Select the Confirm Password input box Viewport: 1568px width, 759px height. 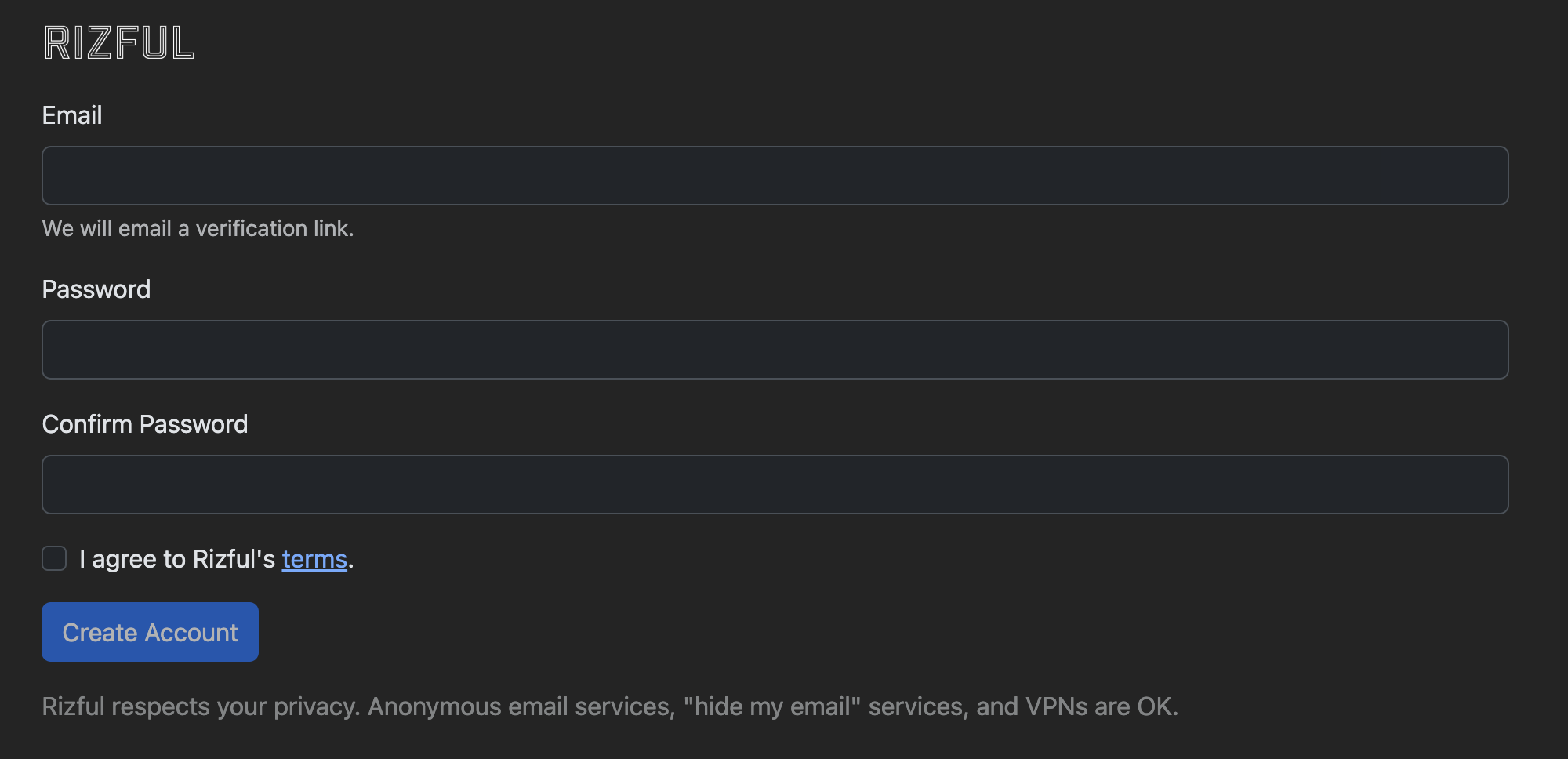coord(775,485)
